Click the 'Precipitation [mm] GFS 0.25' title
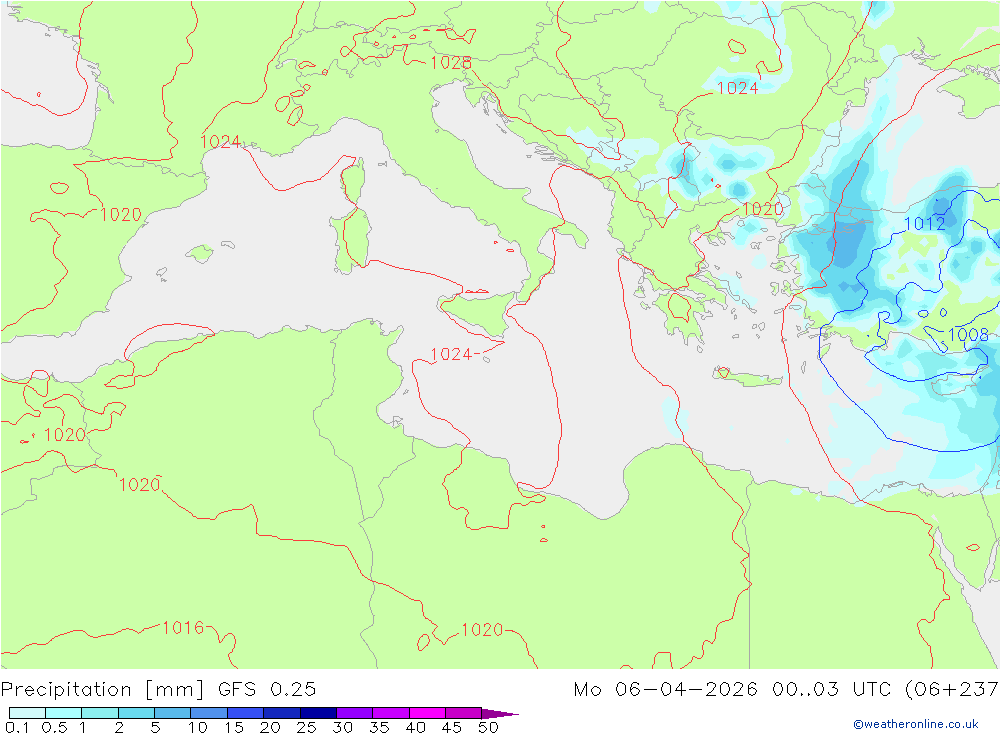The height and width of the screenshot is (733, 1000). 158,690
